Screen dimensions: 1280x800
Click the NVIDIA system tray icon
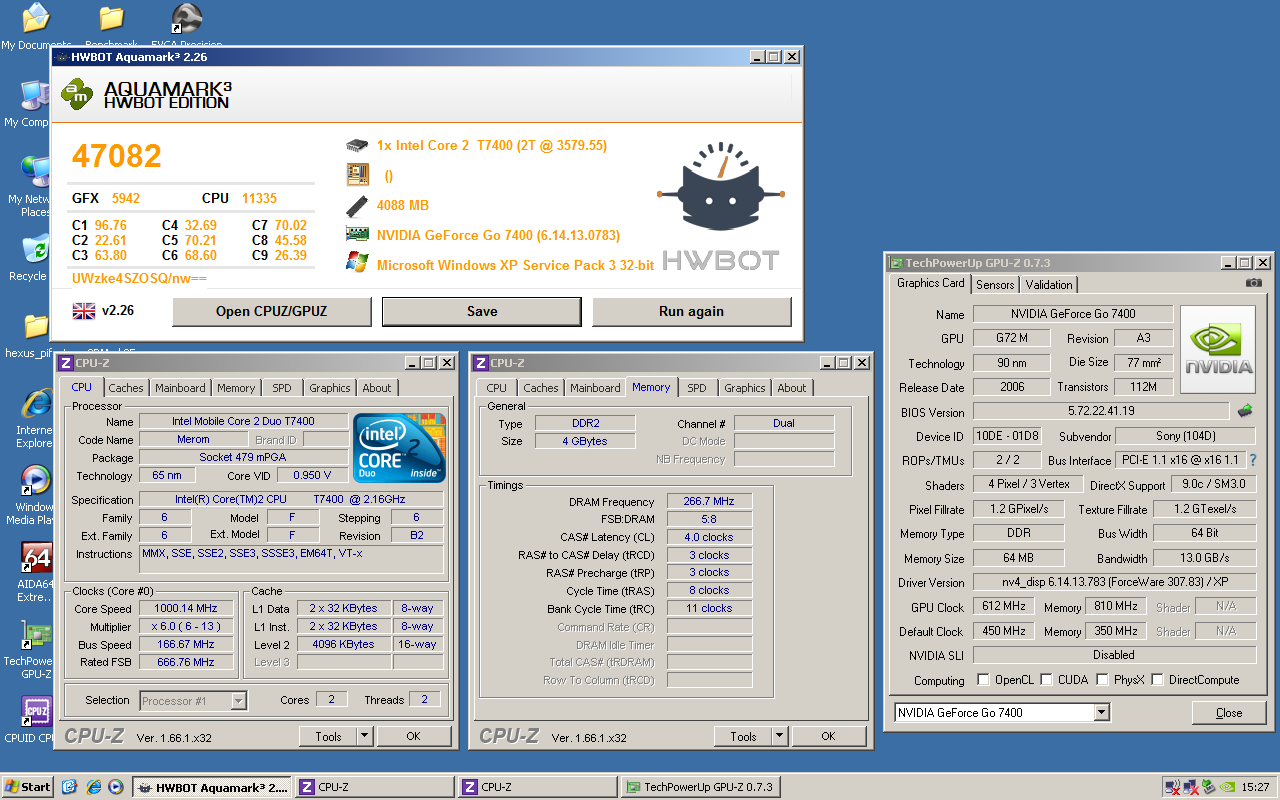[1227, 787]
